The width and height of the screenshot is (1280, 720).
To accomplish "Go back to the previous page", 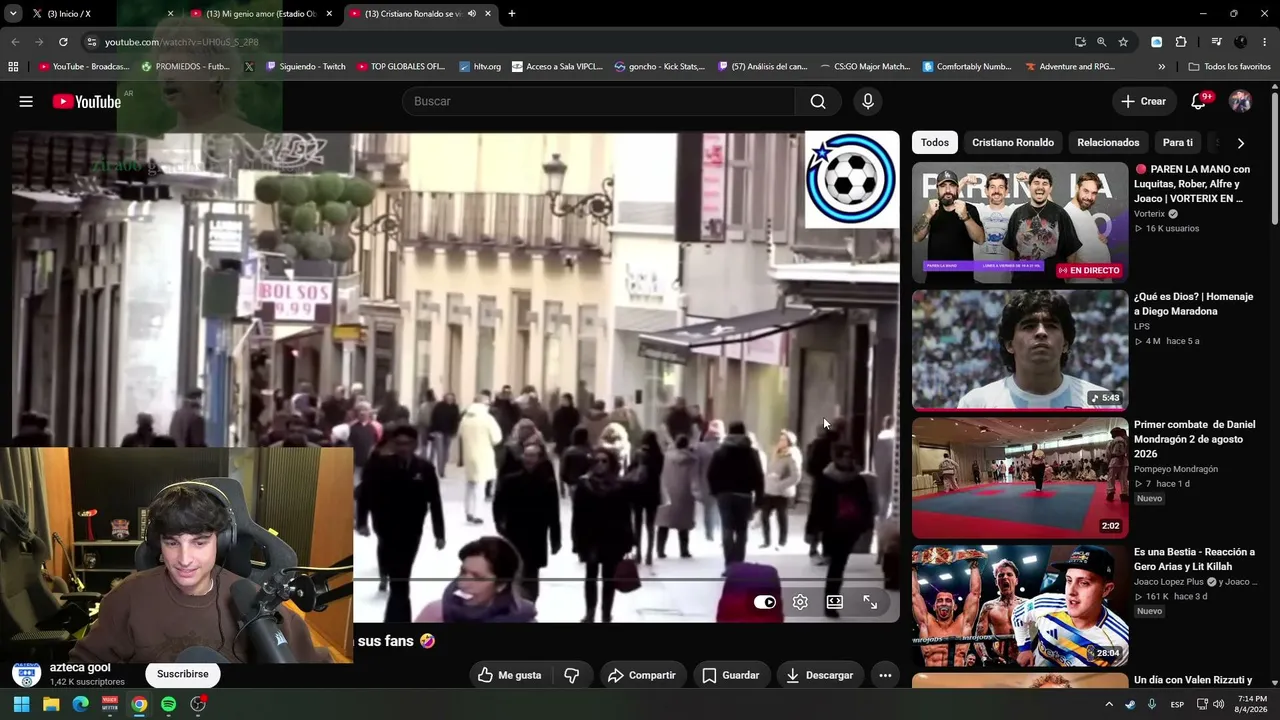I will click(15, 42).
